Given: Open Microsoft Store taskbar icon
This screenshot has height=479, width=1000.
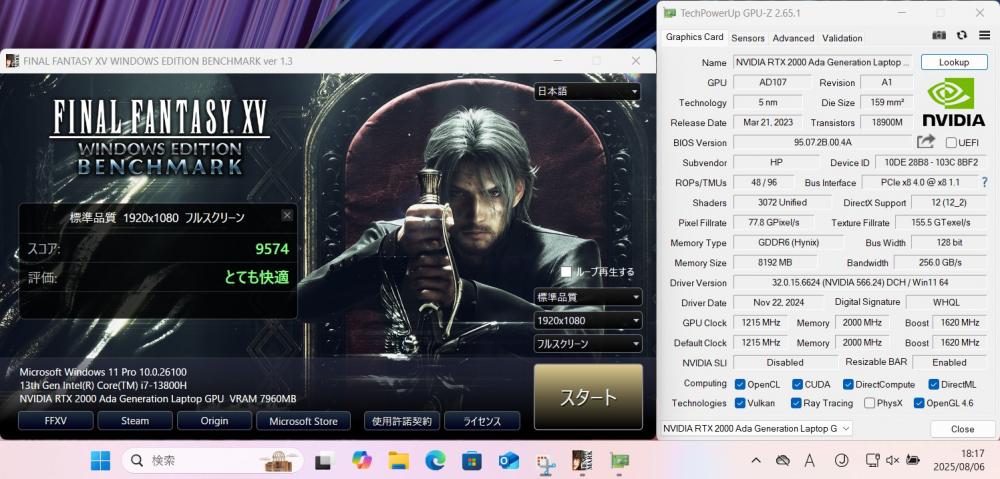Looking at the screenshot, I should coord(472,460).
